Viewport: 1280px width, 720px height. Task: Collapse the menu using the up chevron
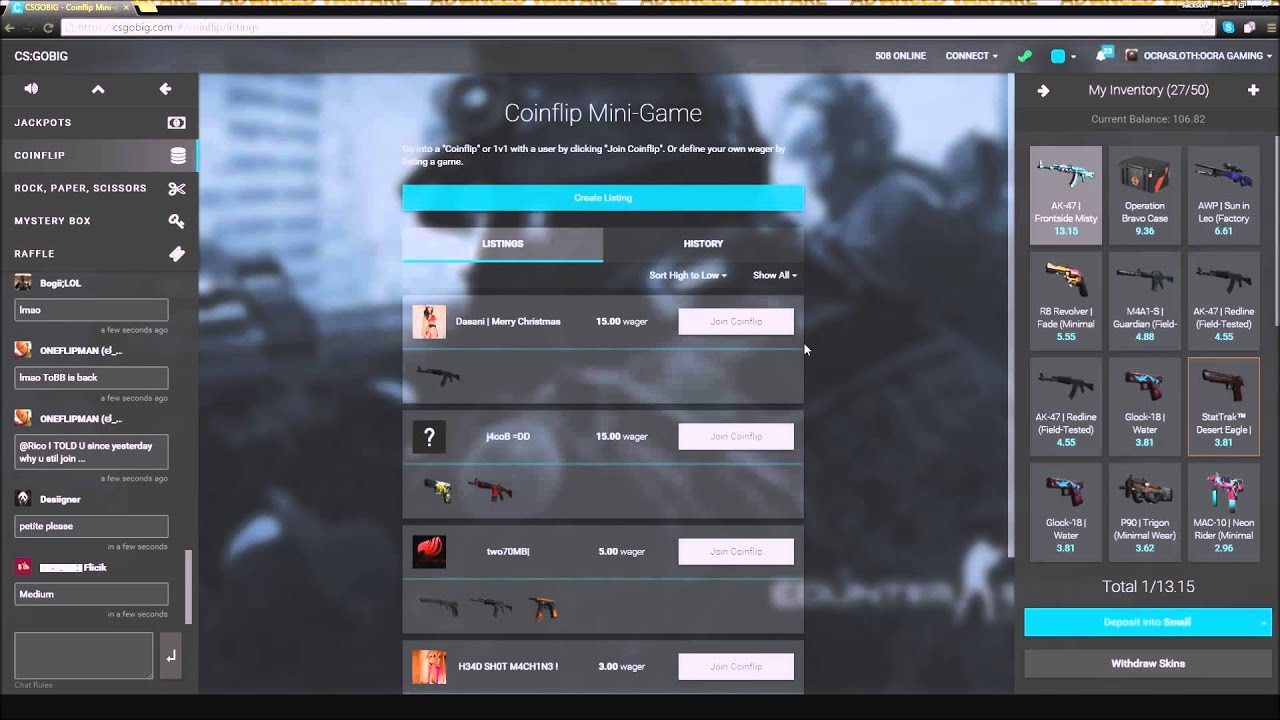pyautogui.click(x=98, y=89)
